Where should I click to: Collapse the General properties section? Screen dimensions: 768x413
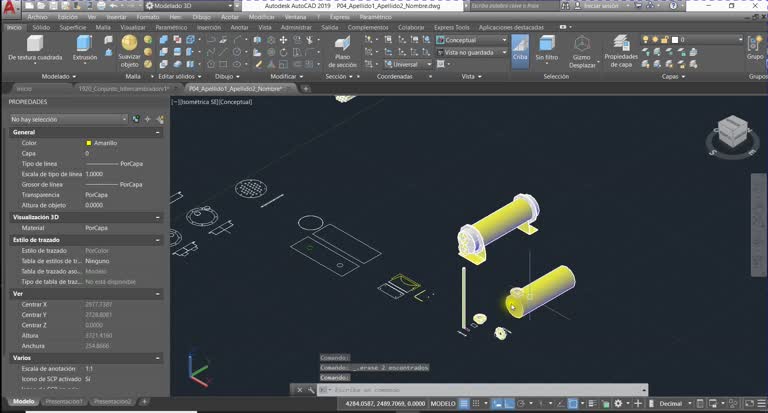click(157, 132)
